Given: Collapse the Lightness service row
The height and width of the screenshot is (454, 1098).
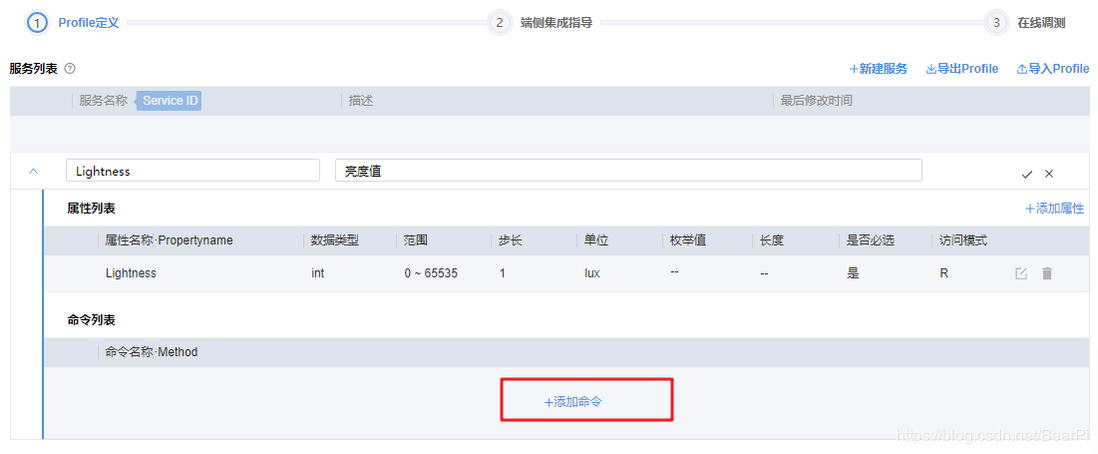Looking at the screenshot, I should click(33, 172).
